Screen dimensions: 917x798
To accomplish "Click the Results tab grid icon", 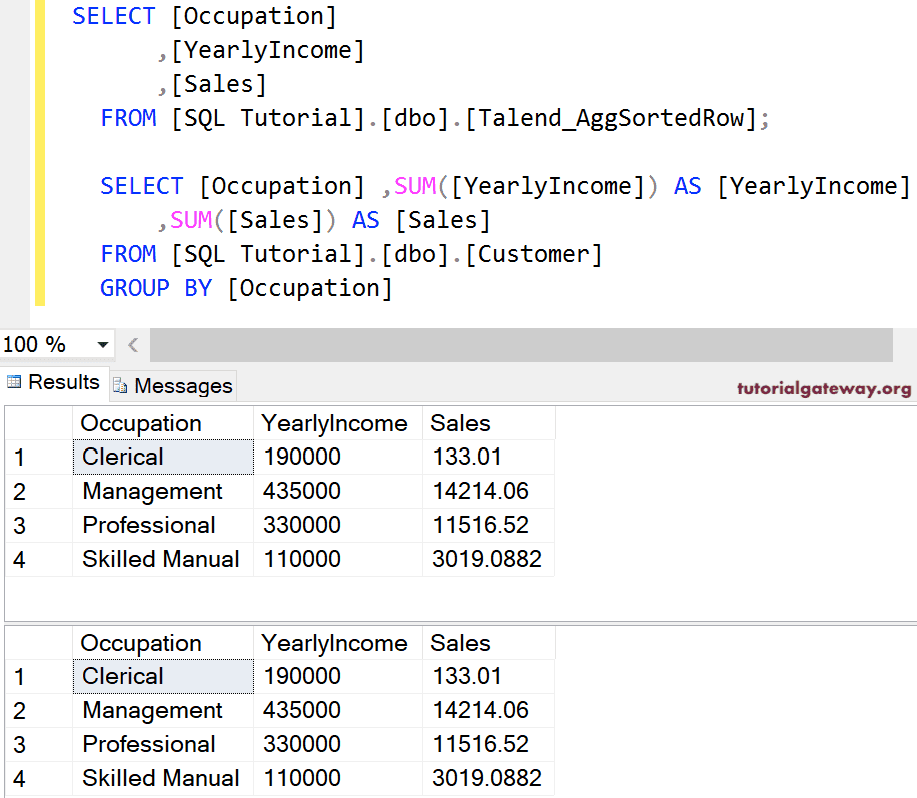I will click(x=14, y=383).
